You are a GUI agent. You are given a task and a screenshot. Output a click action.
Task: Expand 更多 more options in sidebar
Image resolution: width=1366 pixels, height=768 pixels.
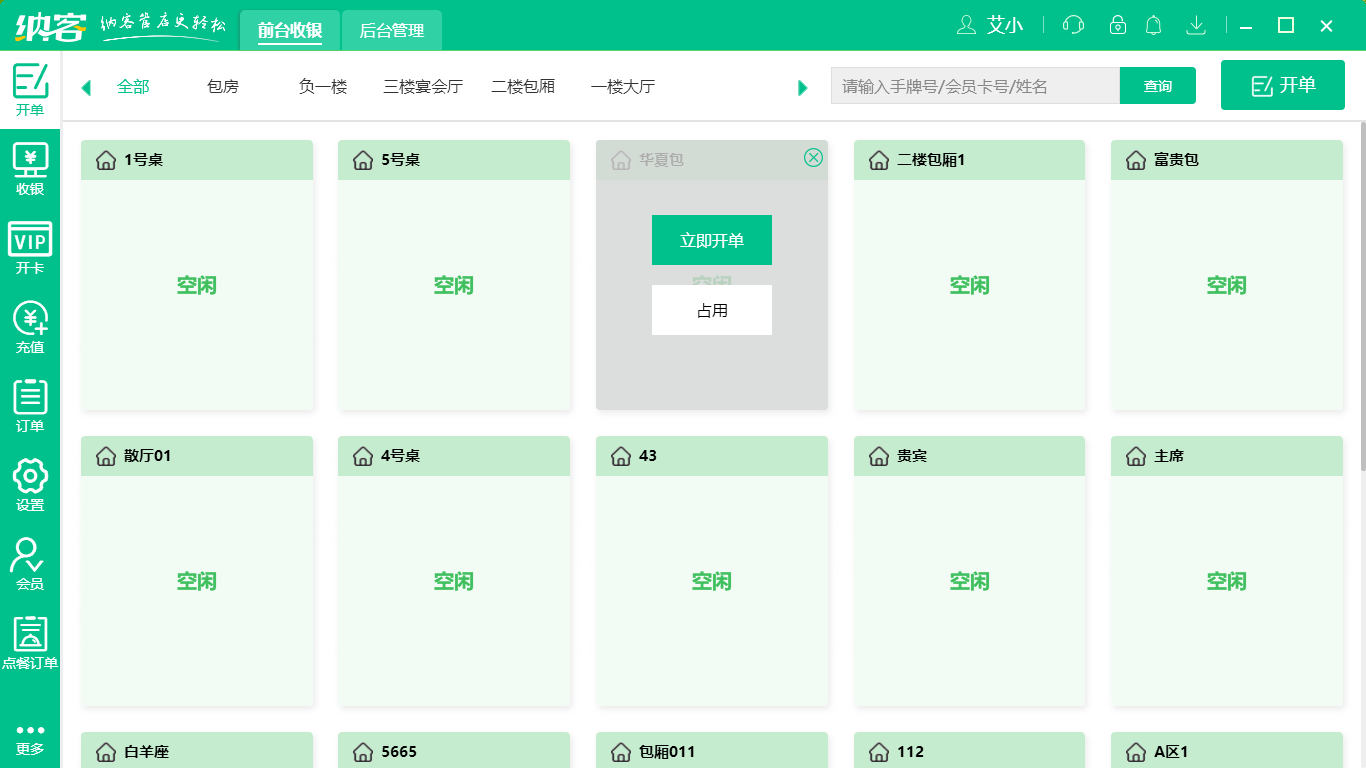30,738
